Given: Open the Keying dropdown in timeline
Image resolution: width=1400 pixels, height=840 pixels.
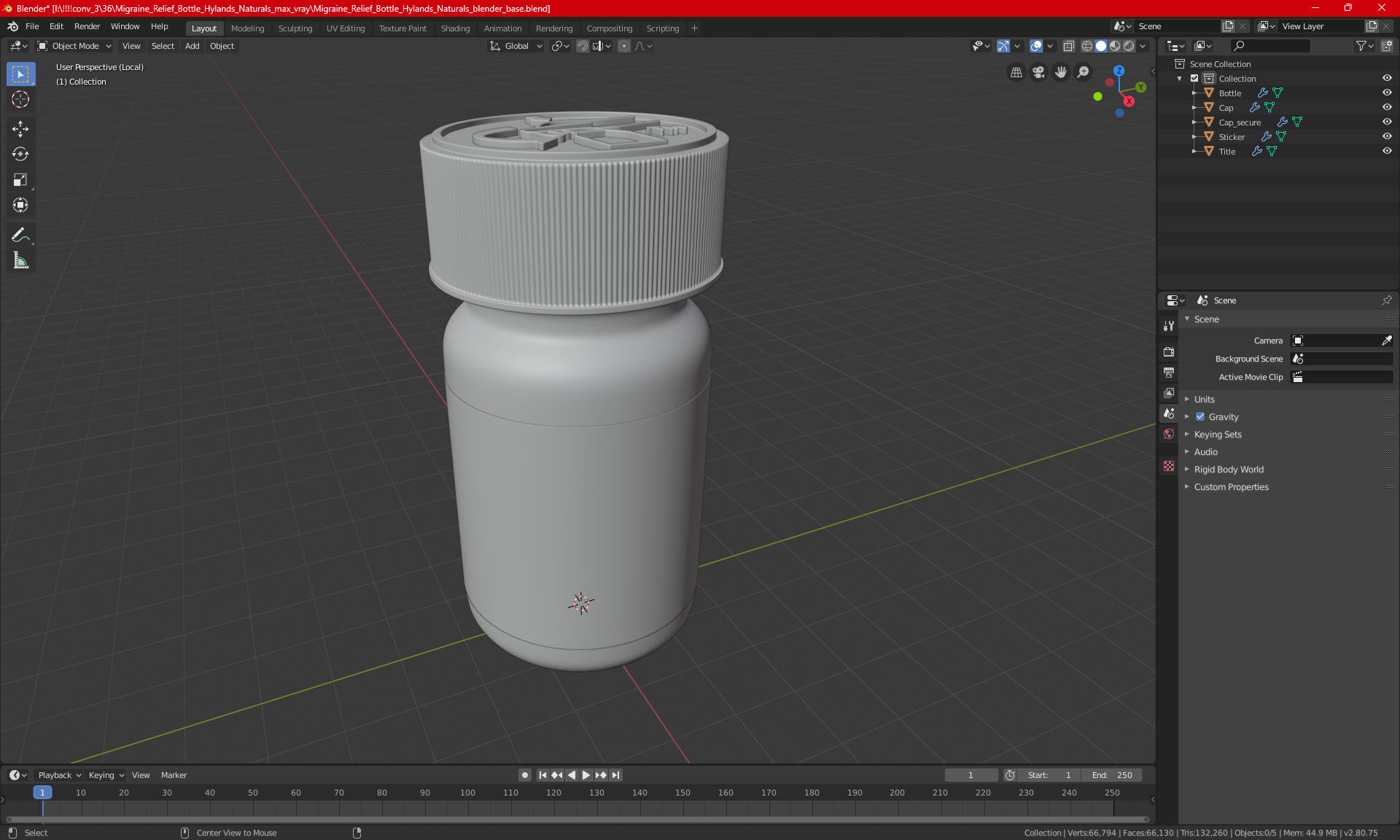Looking at the screenshot, I should click(x=106, y=775).
